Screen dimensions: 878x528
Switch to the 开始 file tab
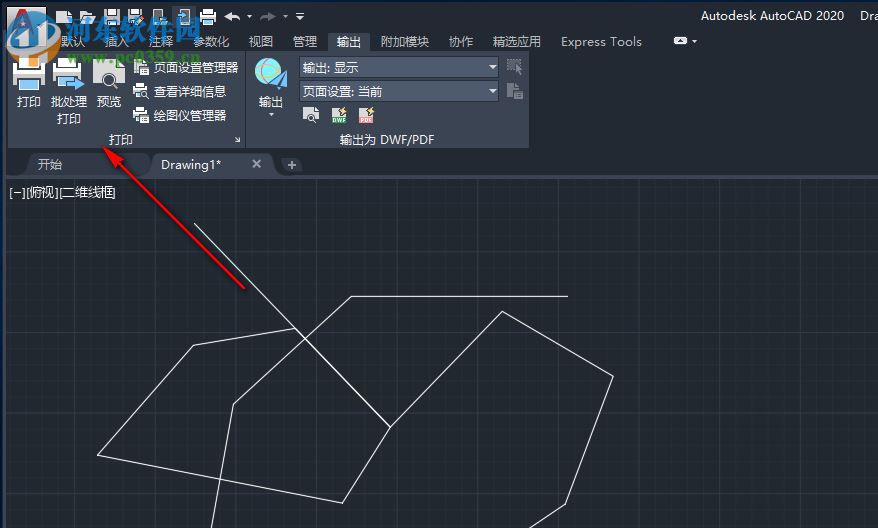click(50, 165)
